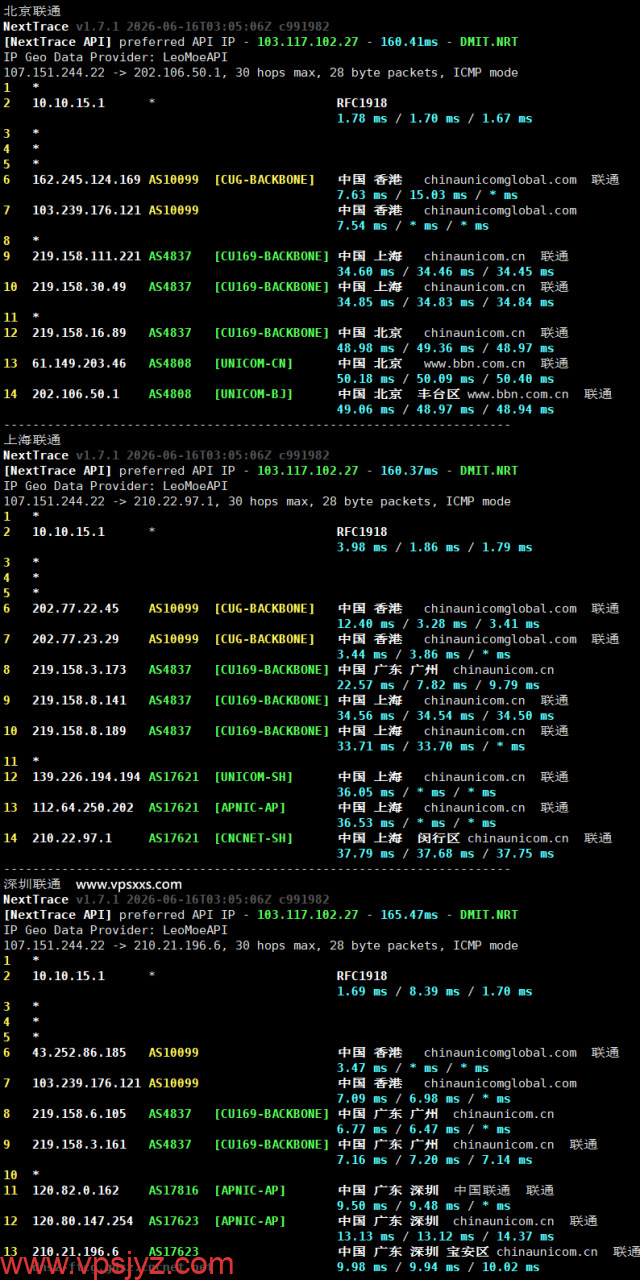This screenshot has width=640, height=1280.
Task: Click hop IP 219.158.8.189
Action: pyautogui.click(x=79, y=731)
